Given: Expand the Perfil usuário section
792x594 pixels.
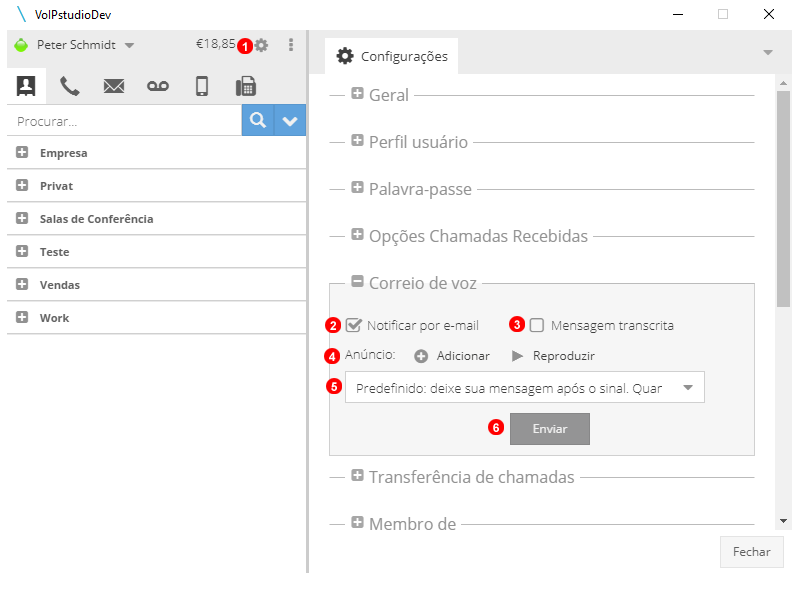Looking at the screenshot, I should click(x=358, y=140).
